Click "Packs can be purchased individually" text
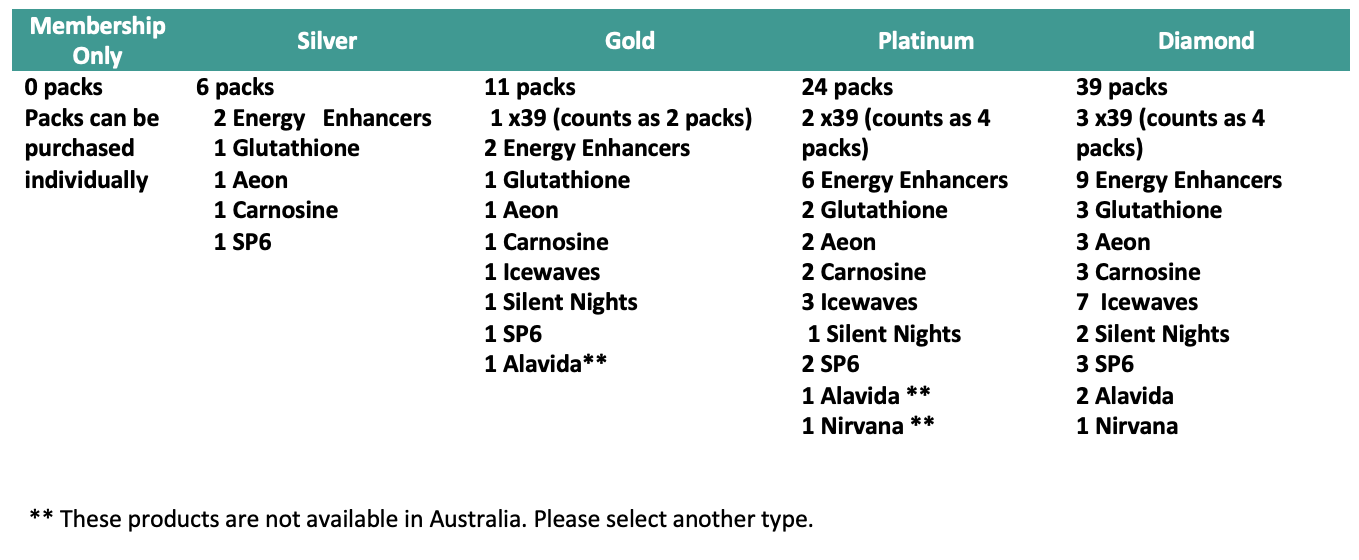 91,149
